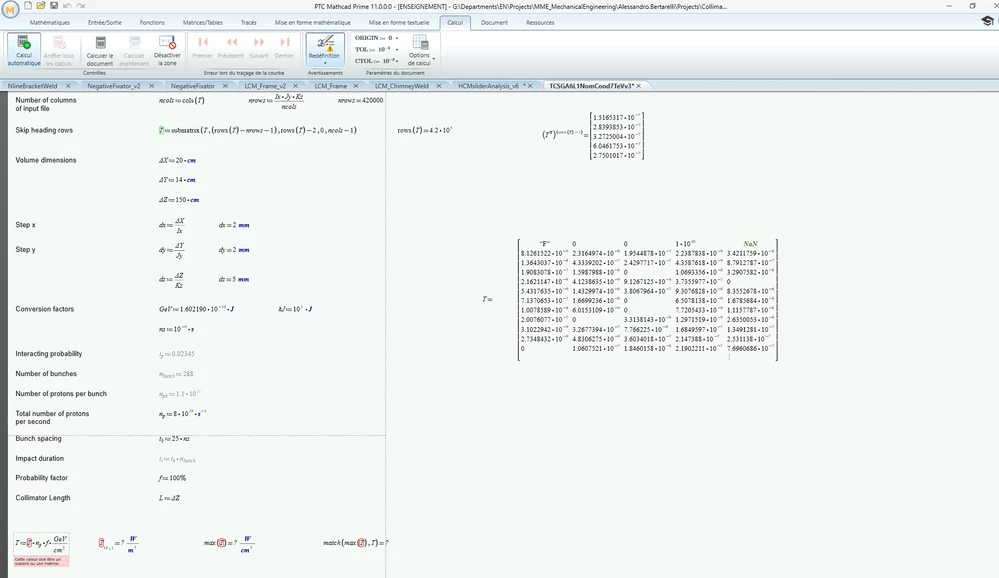The image size is (999, 578).
Task: Close the NlineBracketWeld worksheet tab
Action: 68,86
